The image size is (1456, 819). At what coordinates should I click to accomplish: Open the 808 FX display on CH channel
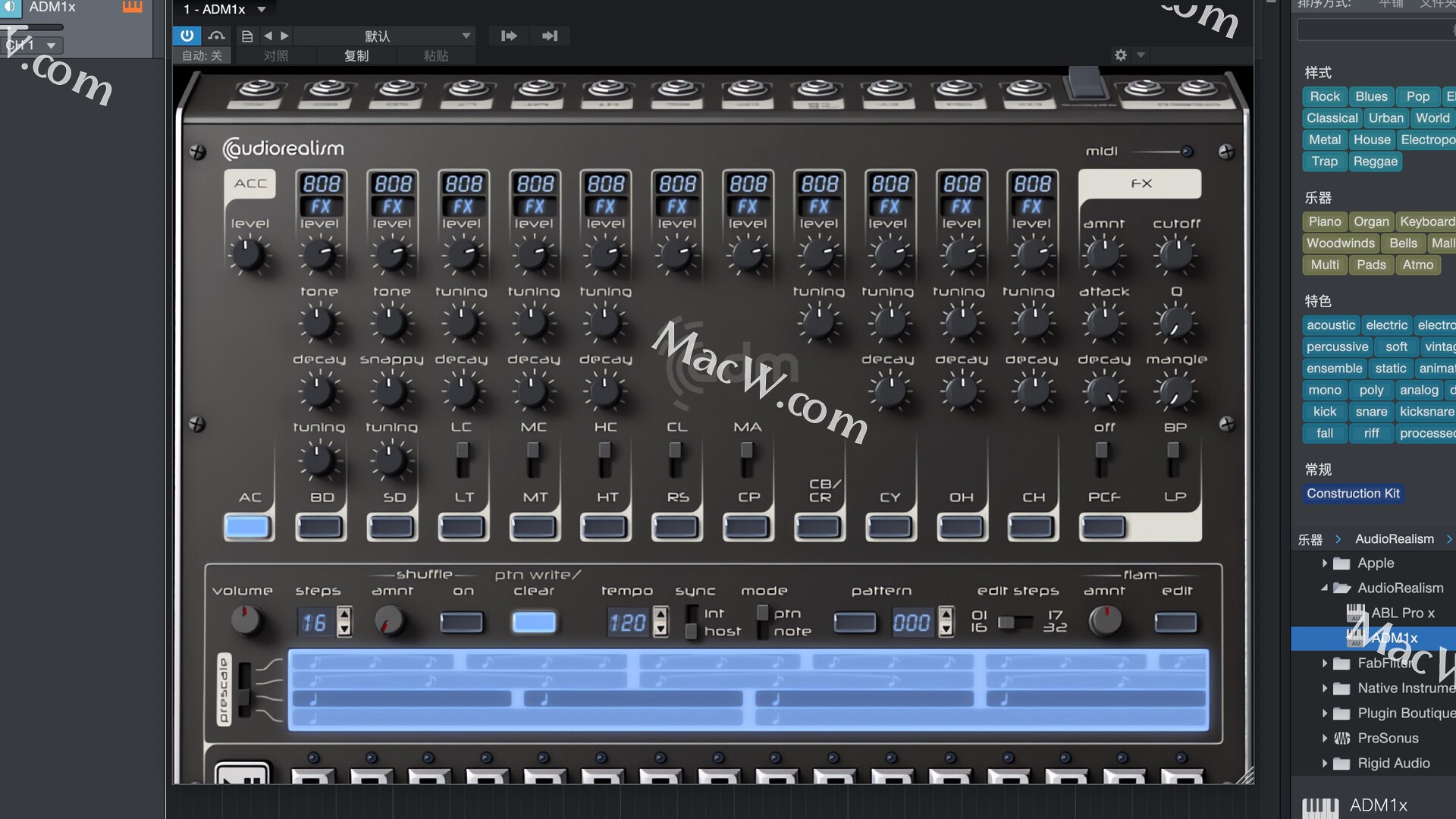click(x=1032, y=194)
